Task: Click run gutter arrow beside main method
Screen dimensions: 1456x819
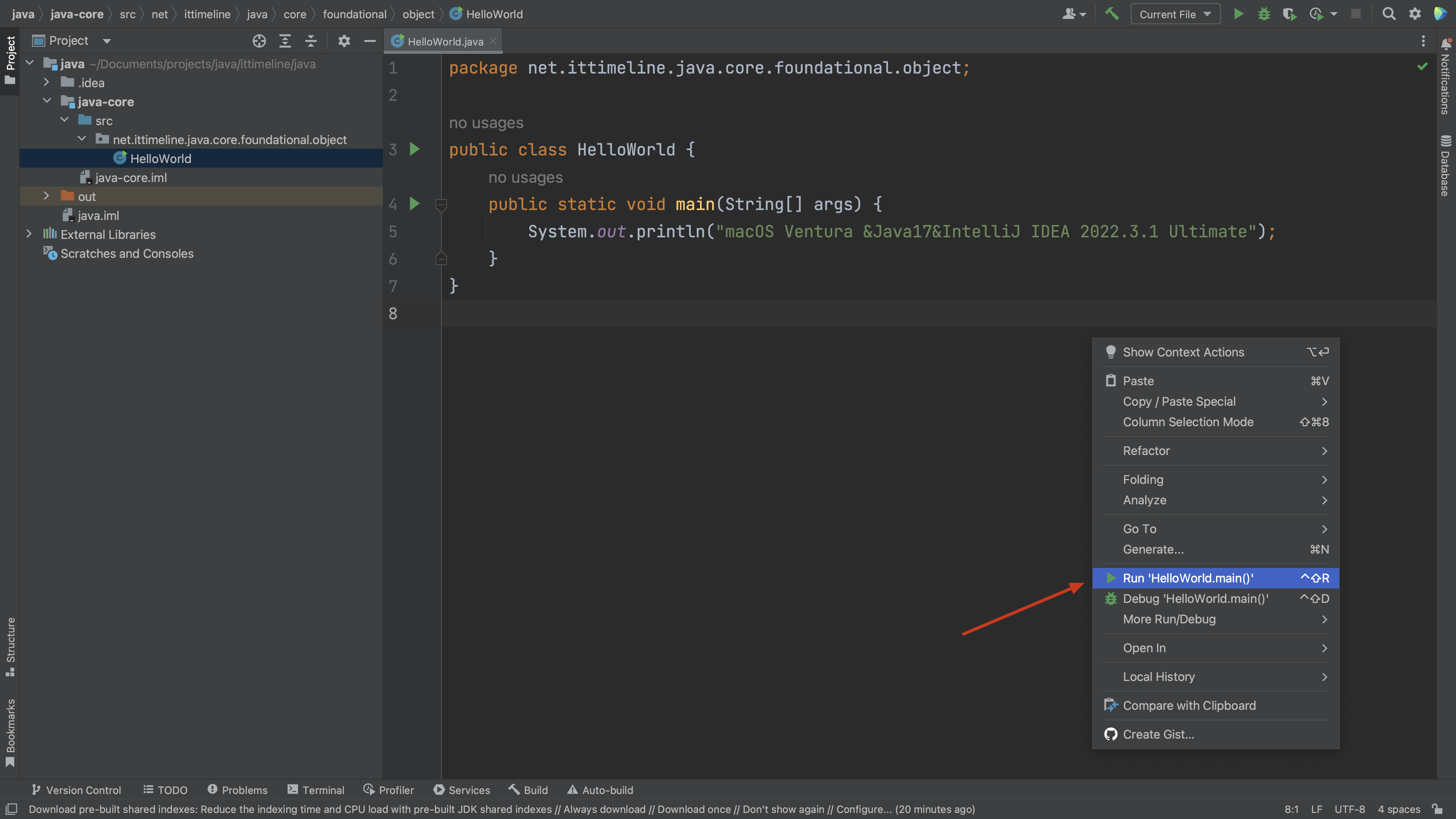Action: click(414, 204)
